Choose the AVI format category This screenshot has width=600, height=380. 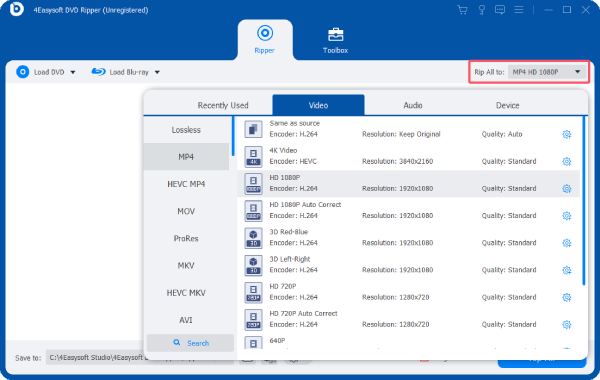tap(186, 320)
